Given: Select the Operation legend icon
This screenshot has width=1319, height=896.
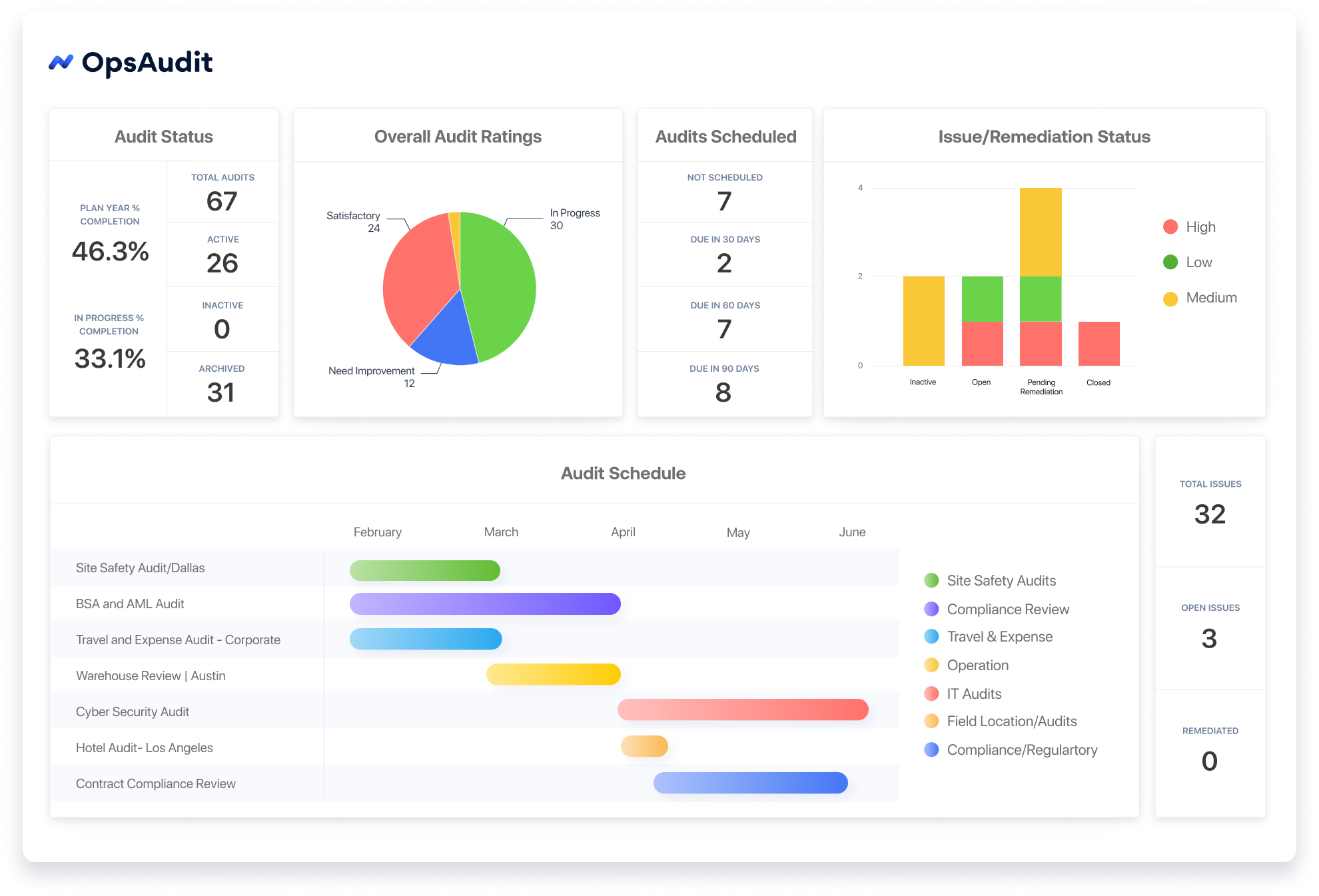Looking at the screenshot, I should [x=932, y=665].
